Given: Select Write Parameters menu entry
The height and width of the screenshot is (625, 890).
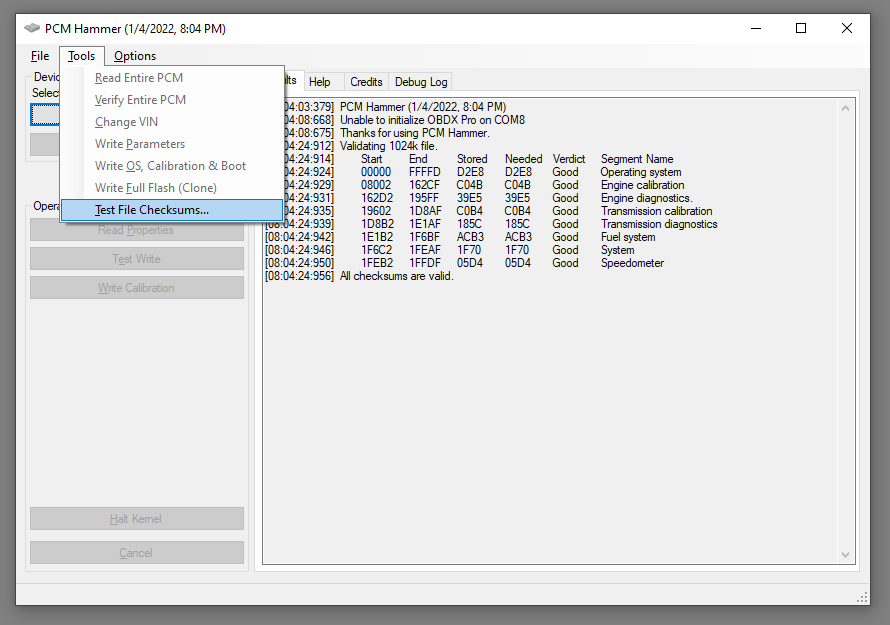Looking at the screenshot, I should (172, 144).
